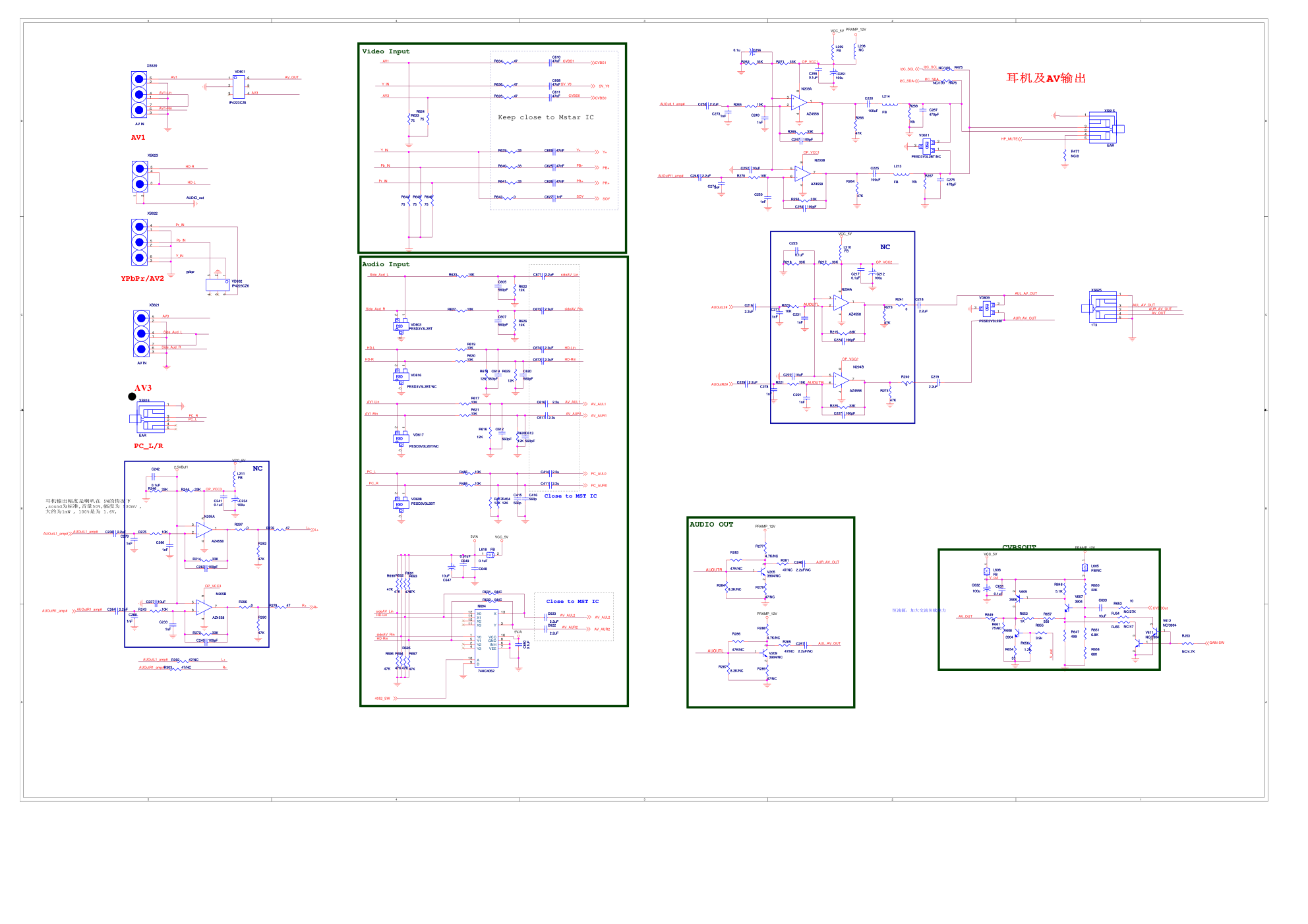Click the XS620 AV1 triple RCA connector
1308x924 pixels.
[x=139, y=95]
